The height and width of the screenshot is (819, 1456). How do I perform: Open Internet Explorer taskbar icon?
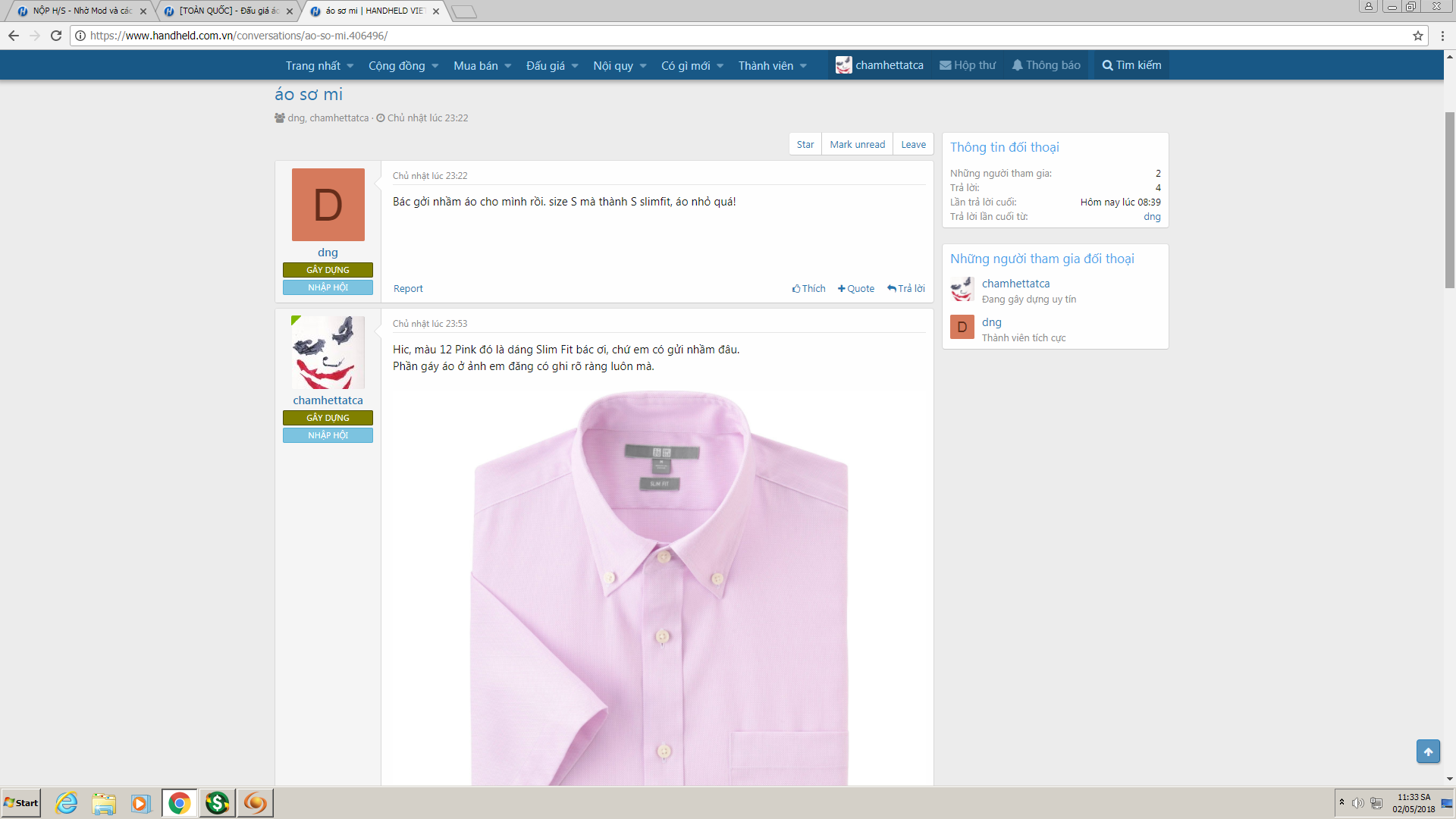pos(67,803)
